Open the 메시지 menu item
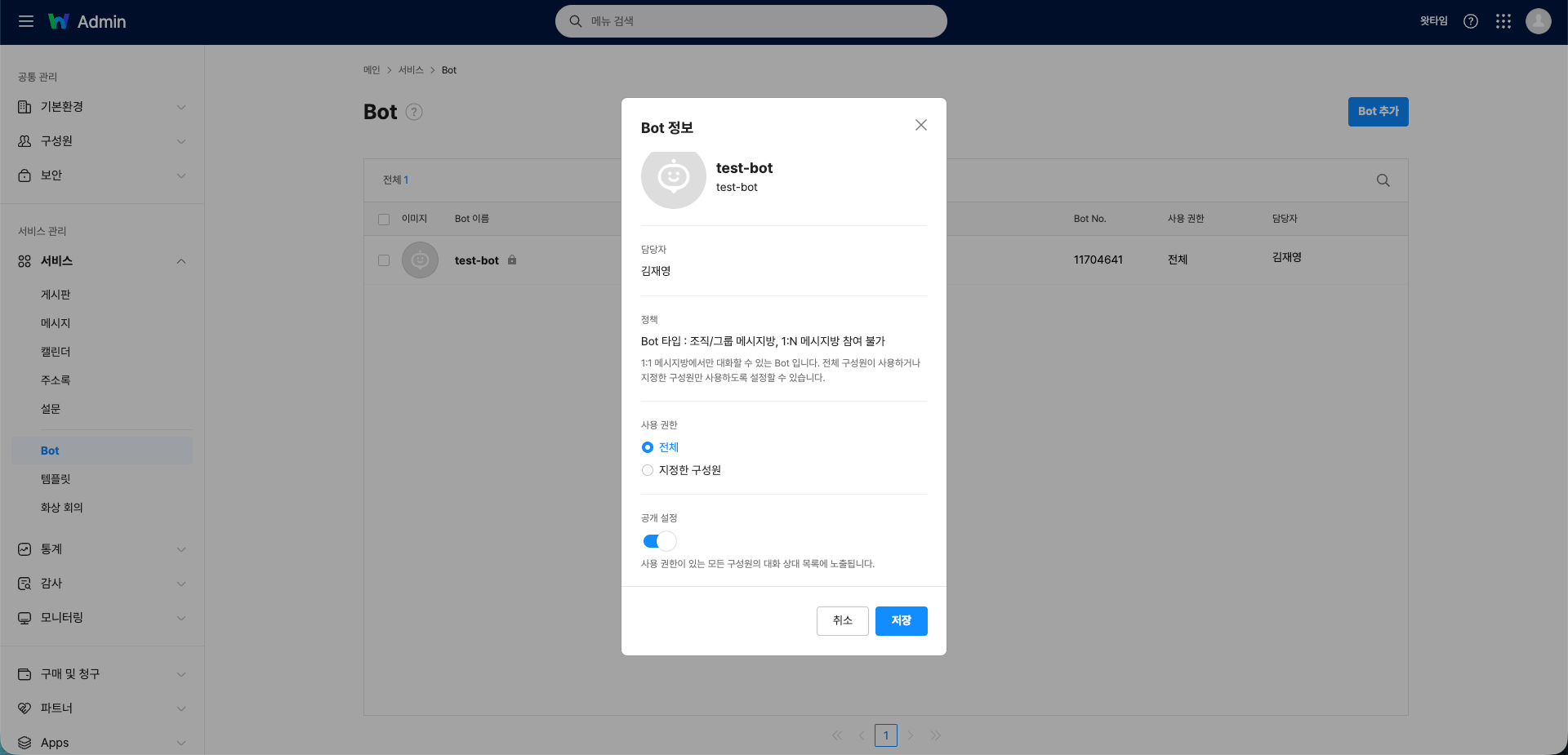 (x=56, y=323)
